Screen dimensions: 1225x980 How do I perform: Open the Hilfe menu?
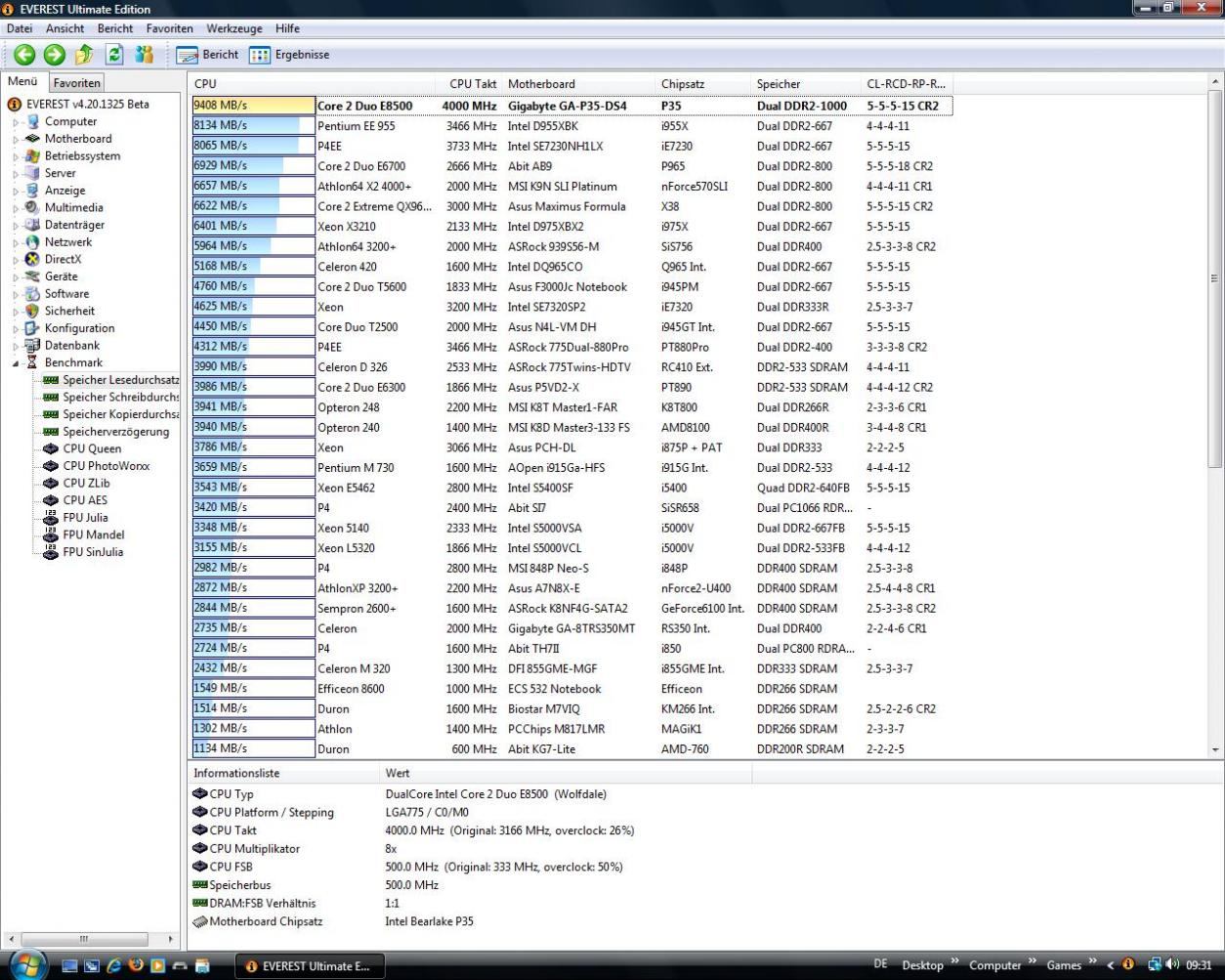click(287, 29)
